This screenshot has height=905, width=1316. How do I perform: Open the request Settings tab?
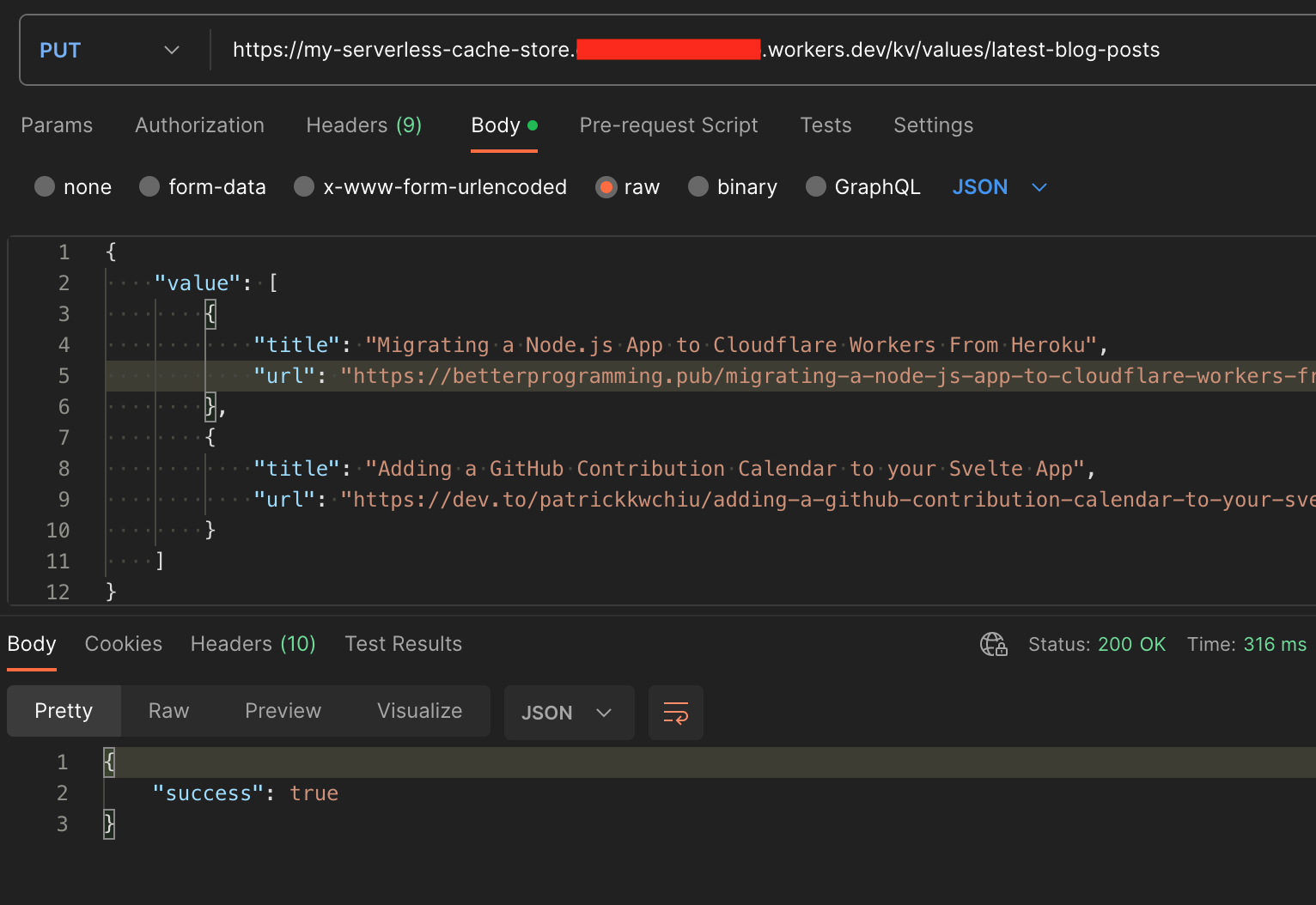933,125
